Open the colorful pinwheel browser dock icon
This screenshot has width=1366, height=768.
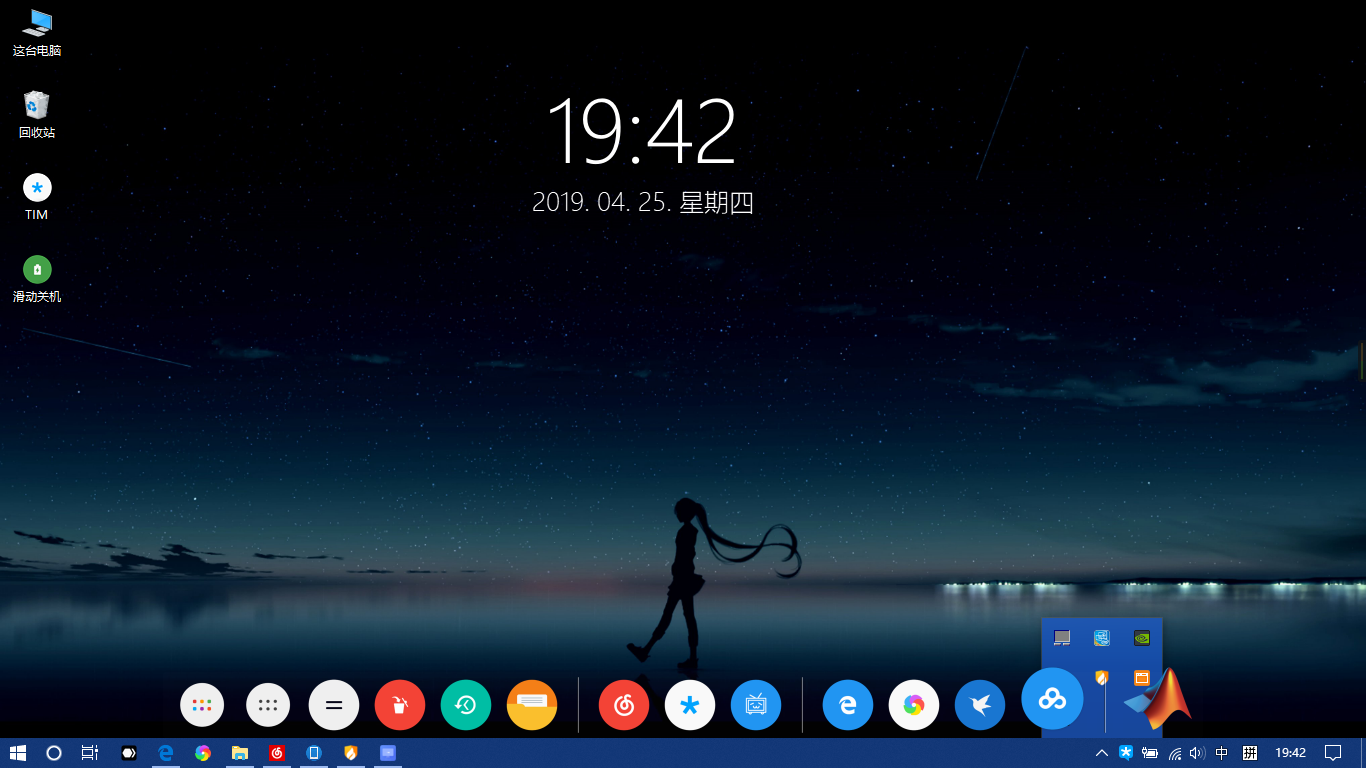pos(914,705)
